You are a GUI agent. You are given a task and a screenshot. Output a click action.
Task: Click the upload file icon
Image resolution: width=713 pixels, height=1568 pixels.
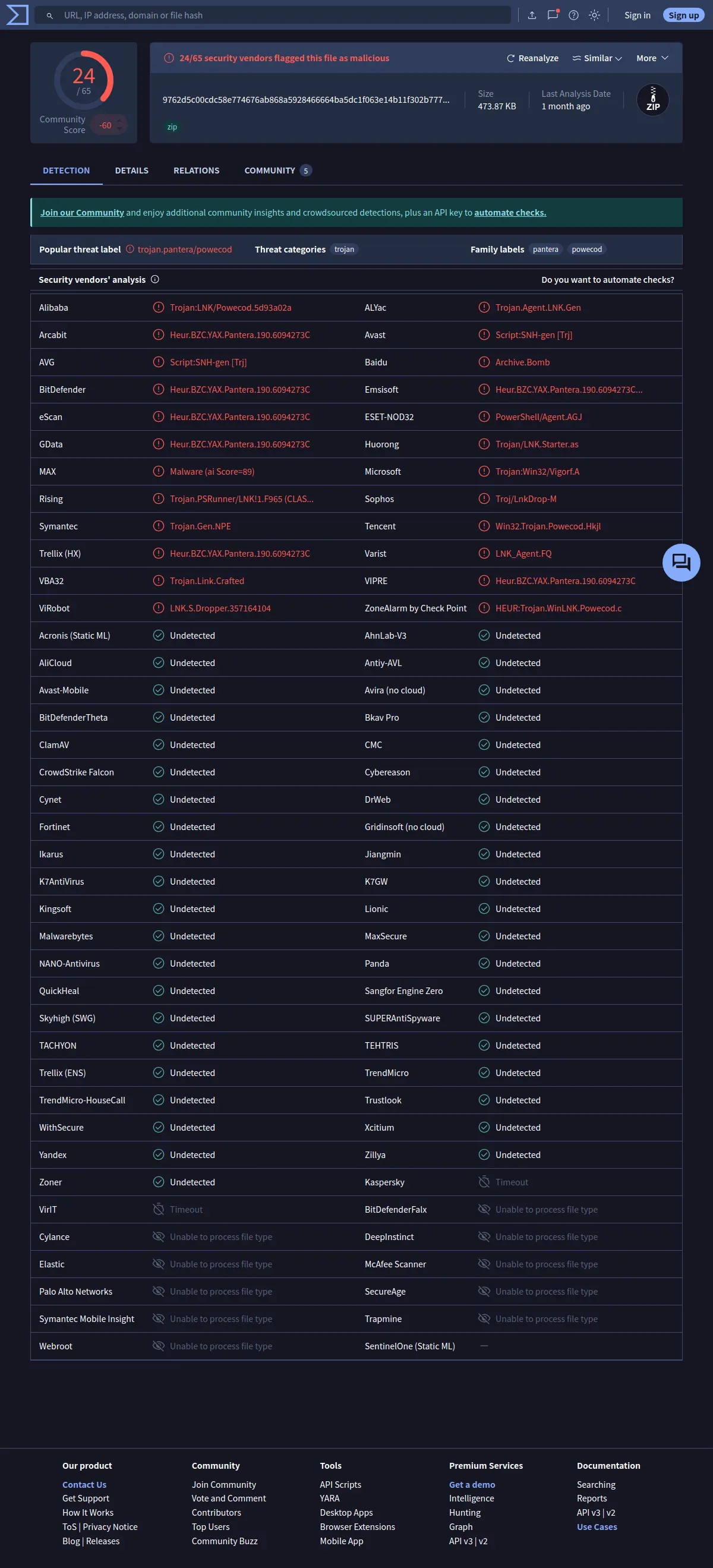tap(532, 15)
